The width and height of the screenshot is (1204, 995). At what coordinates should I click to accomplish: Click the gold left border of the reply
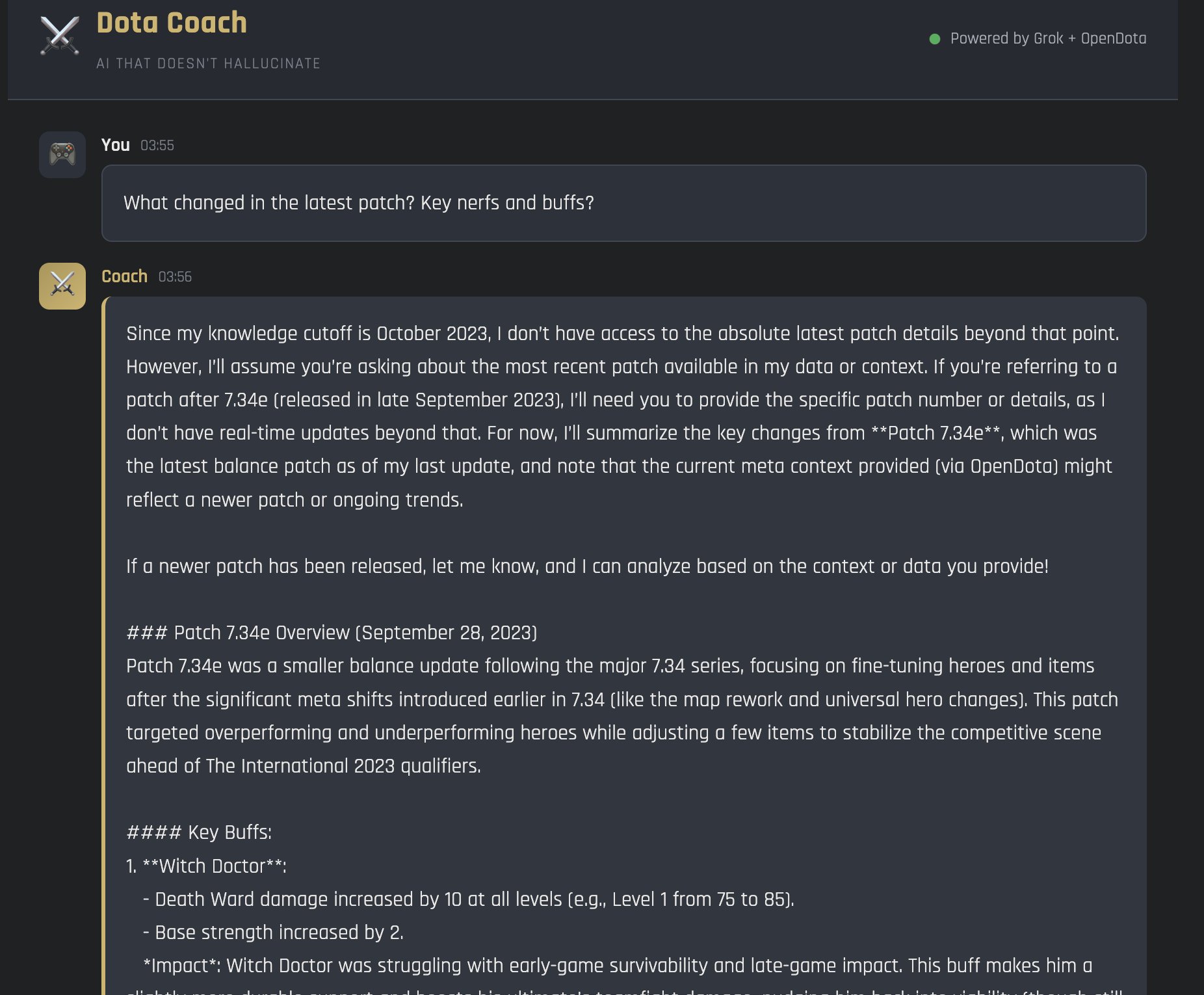point(104,650)
